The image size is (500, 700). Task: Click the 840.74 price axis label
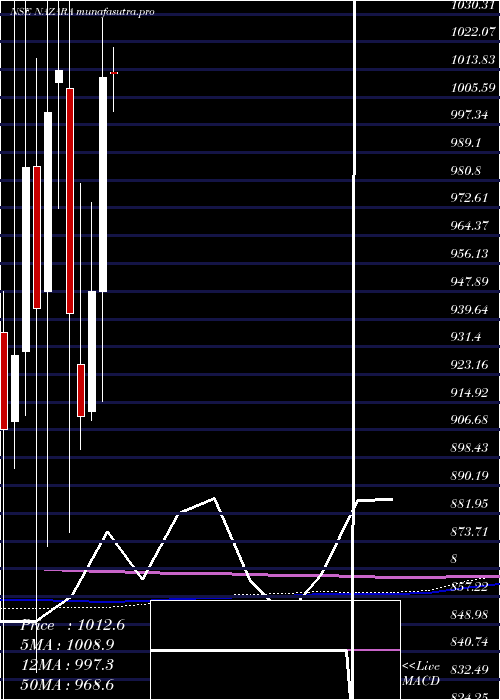469,642
